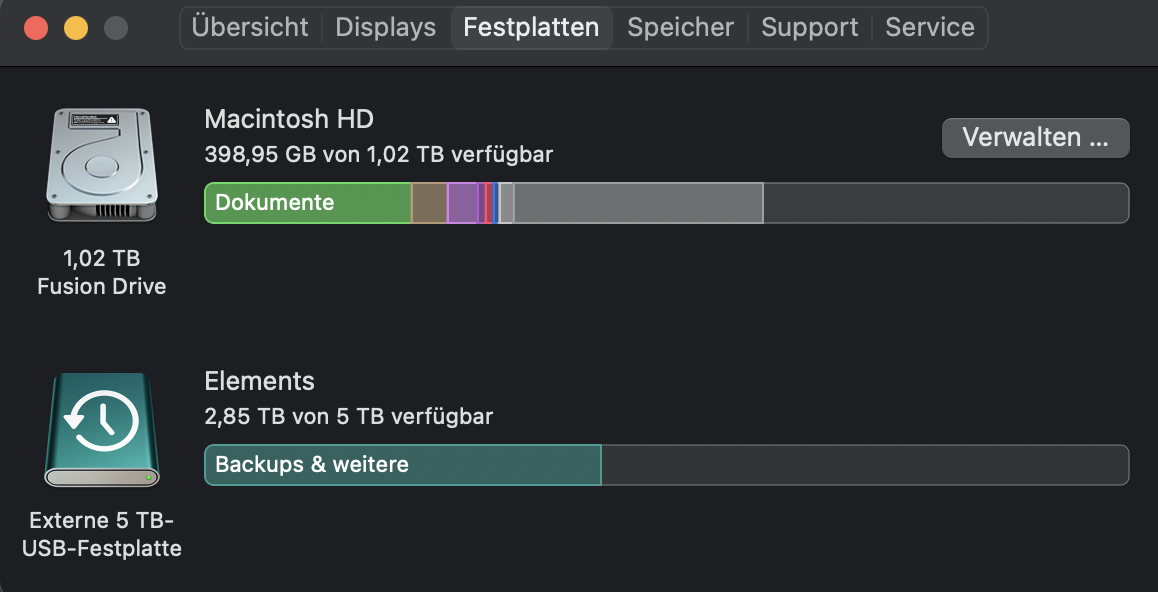Click the free space of the Elements bar

coord(864,465)
